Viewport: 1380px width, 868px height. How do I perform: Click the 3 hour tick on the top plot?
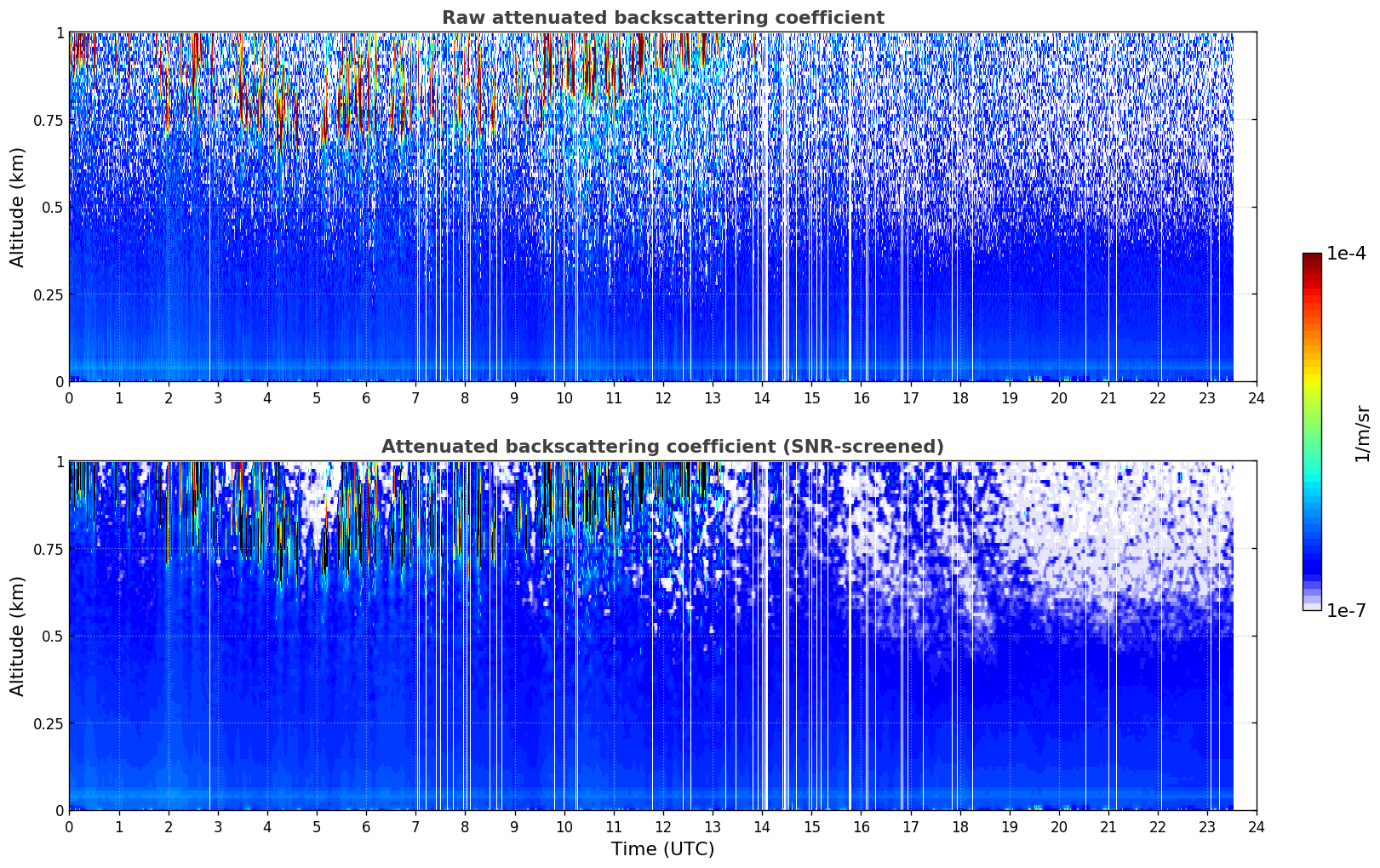point(218,397)
